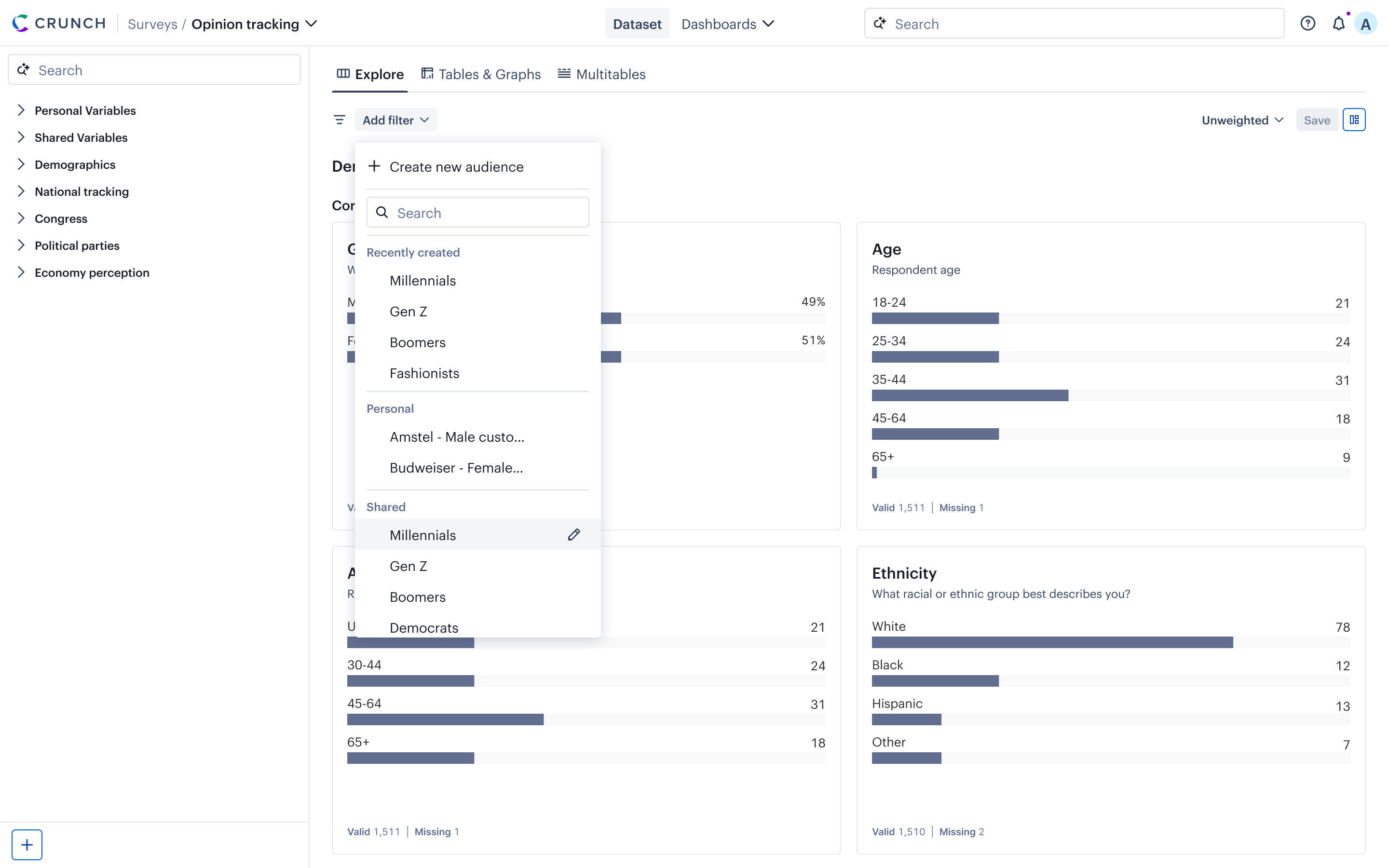Click the edit pencil next to Millennials
This screenshot has width=1389, height=868.
click(x=573, y=534)
